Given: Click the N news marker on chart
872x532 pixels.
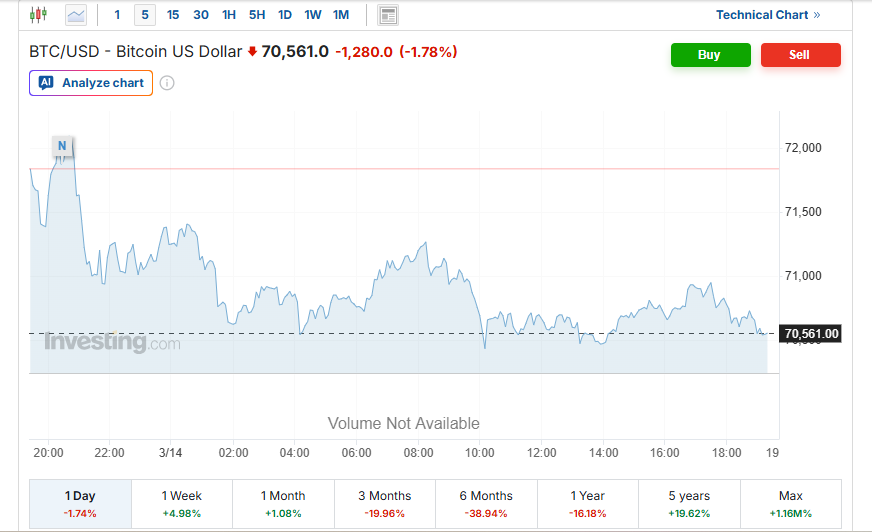Looking at the screenshot, I should (x=62, y=146).
